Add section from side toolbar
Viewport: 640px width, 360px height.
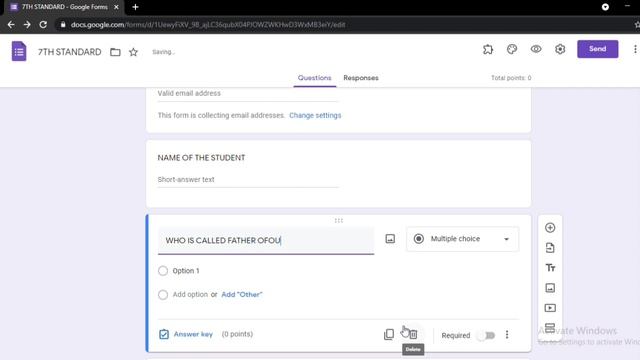tap(550, 328)
